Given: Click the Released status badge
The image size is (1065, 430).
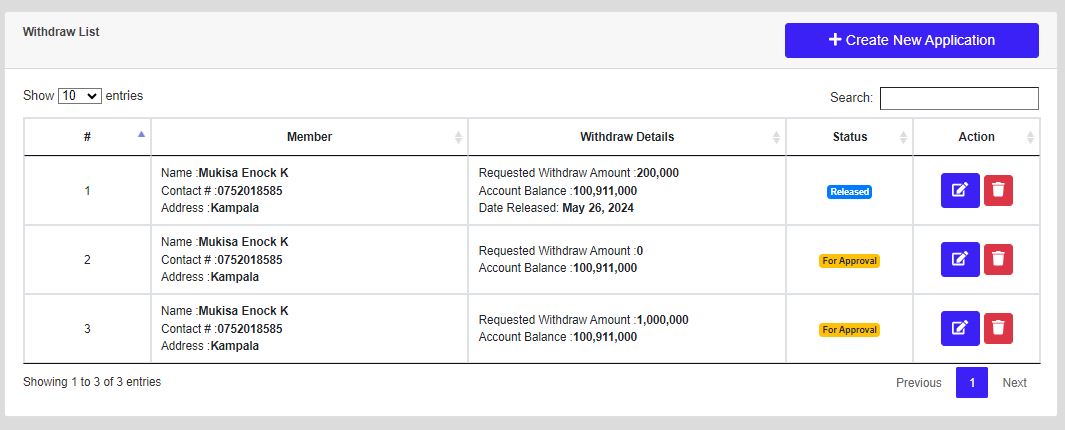Looking at the screenshot, I should click(x=849, y=192).
